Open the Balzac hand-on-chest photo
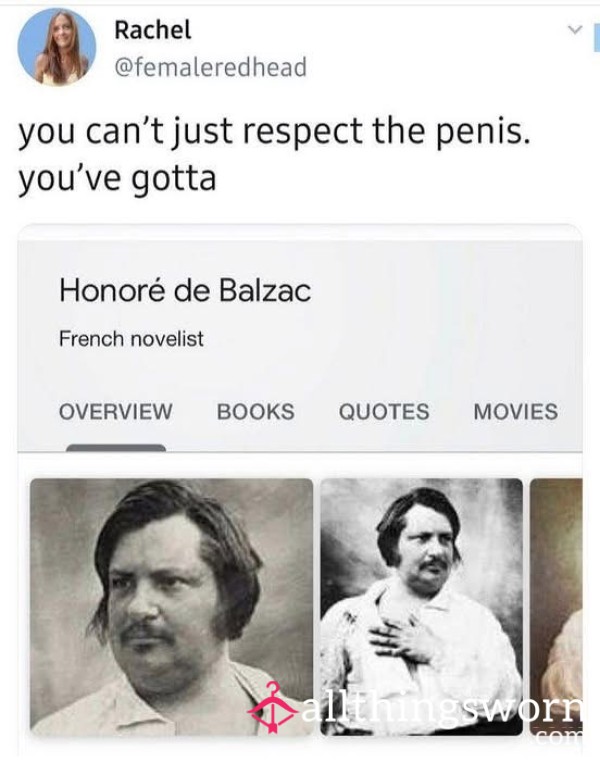Viewport: 600px width, 762px height. (422, 606)
